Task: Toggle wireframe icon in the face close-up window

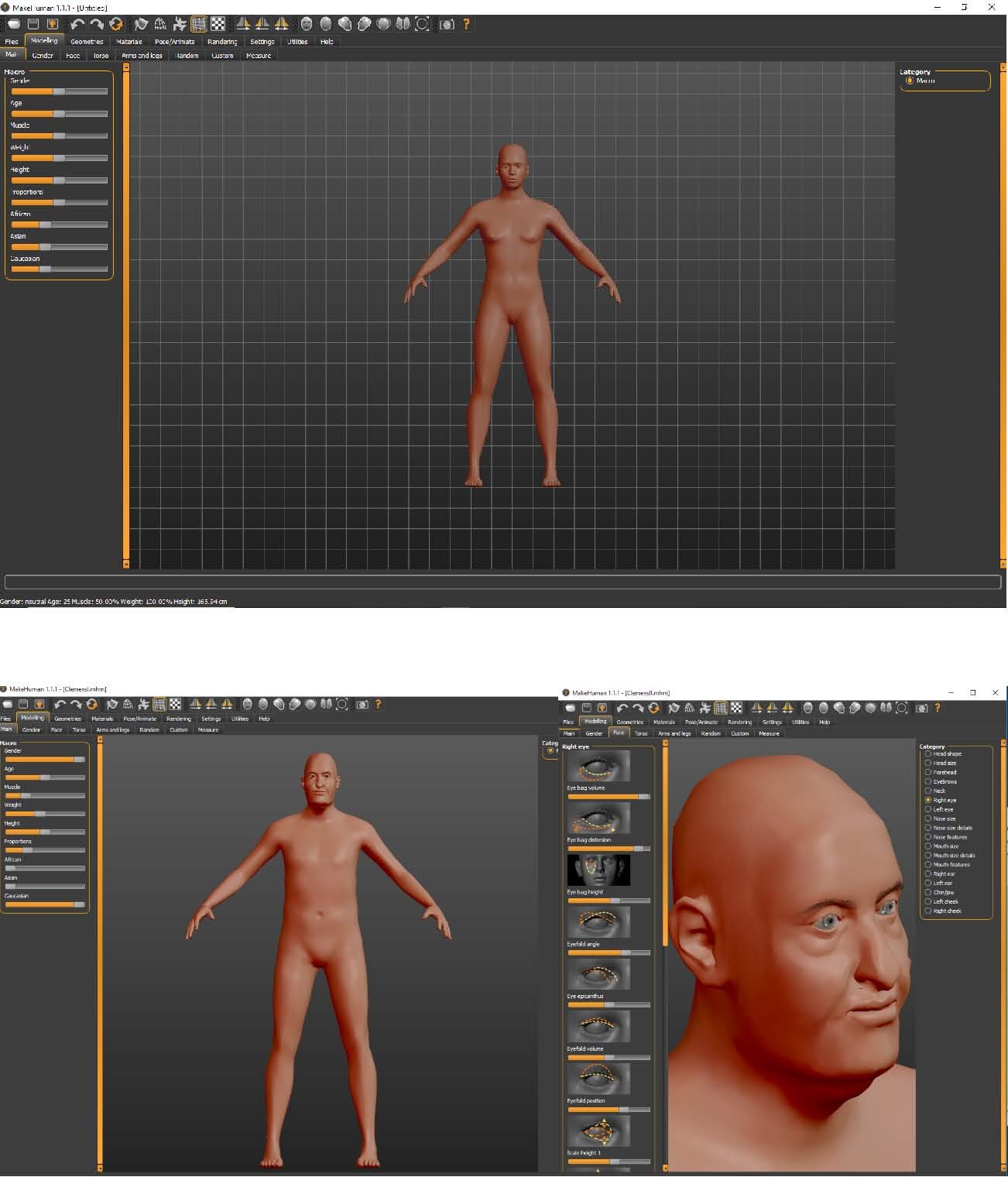Action: click(x=689, y=708)
